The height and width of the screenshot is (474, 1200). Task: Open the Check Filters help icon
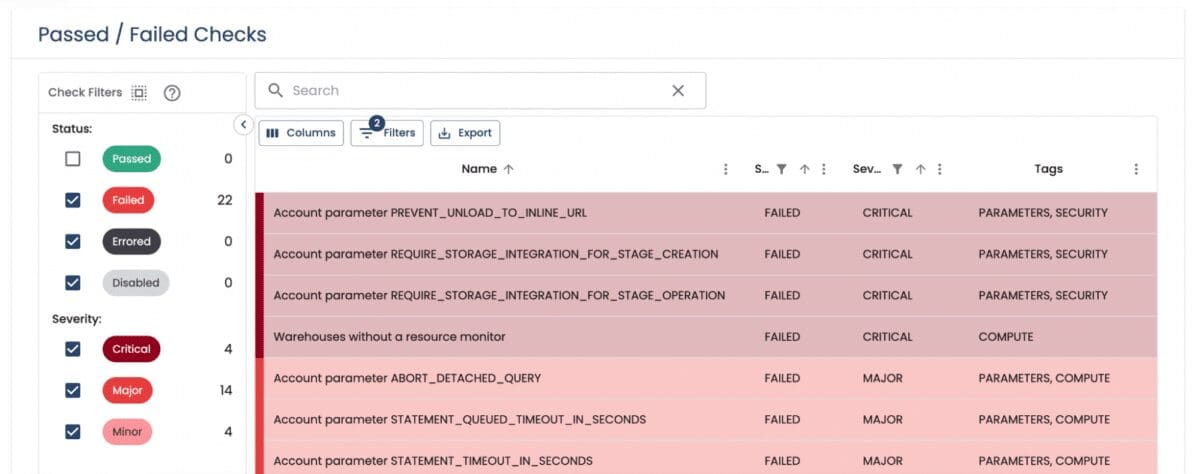pos(172,92)
